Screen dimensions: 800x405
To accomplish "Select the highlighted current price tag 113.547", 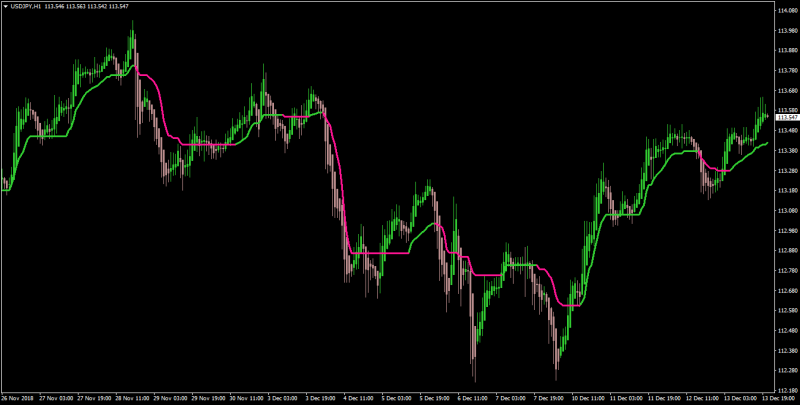I will 787,117.
